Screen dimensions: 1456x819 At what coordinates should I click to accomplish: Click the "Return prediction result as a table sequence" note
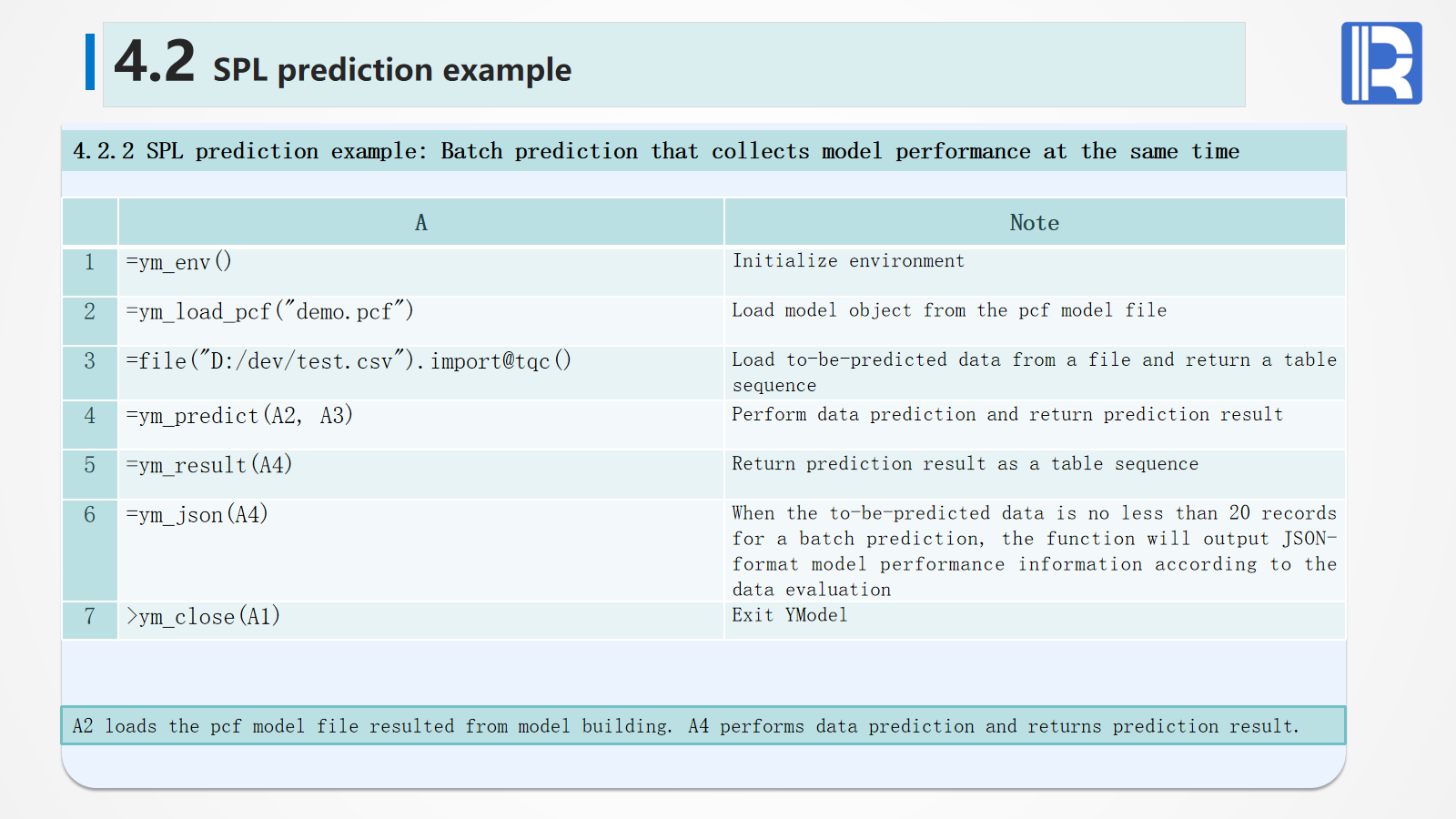pos(965,464)
